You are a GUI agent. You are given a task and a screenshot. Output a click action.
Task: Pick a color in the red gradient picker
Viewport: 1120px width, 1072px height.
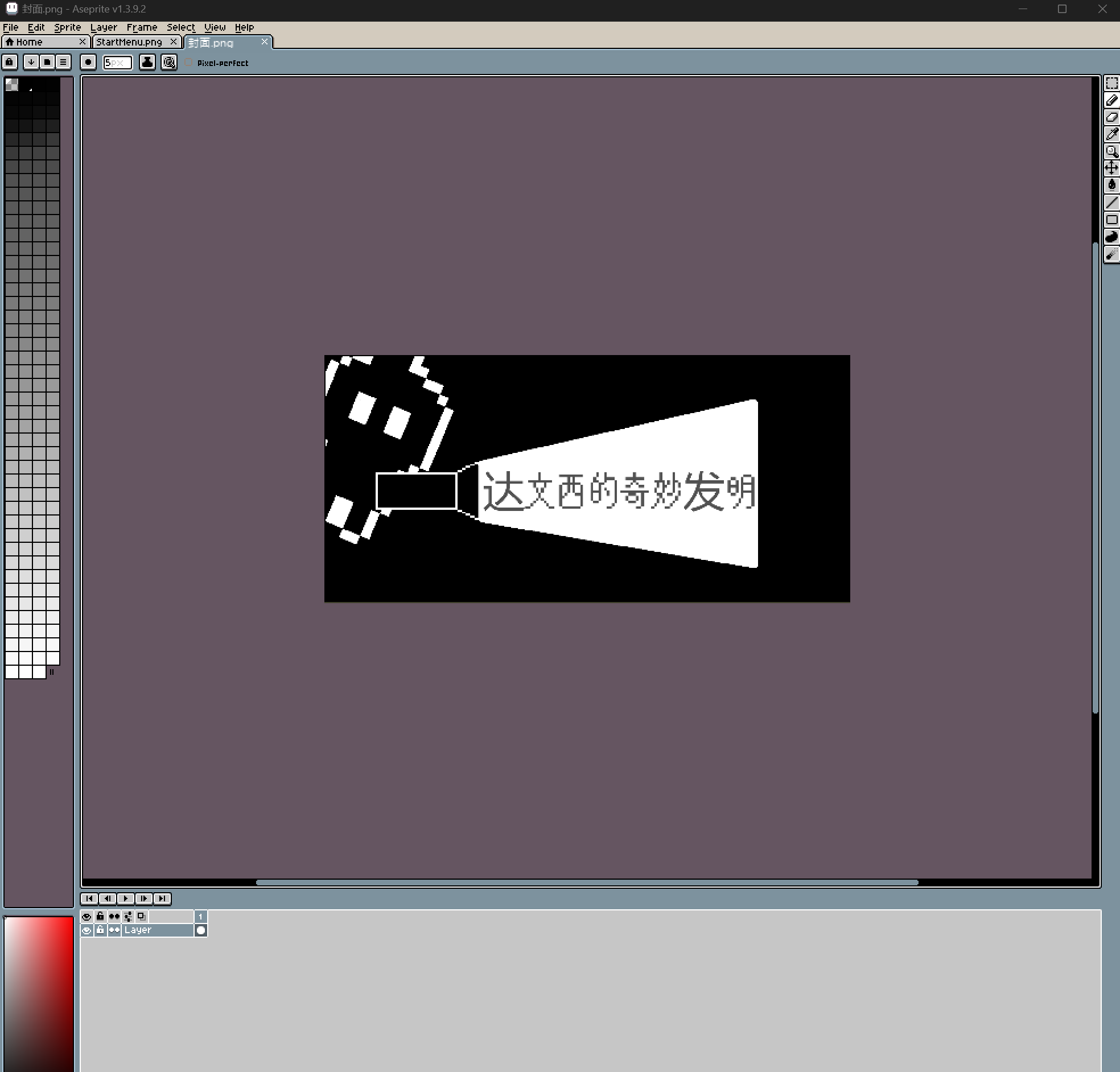click(39, 993)
